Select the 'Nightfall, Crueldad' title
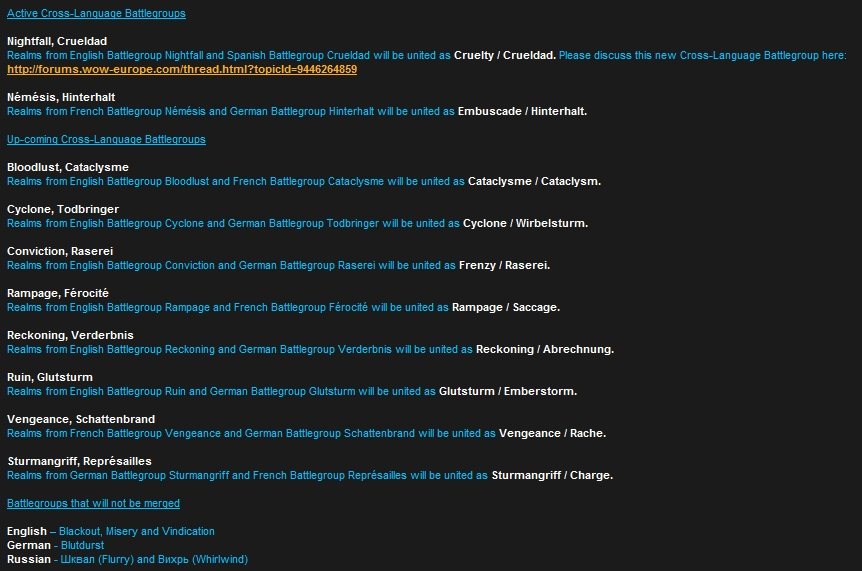 click(57, 41)
